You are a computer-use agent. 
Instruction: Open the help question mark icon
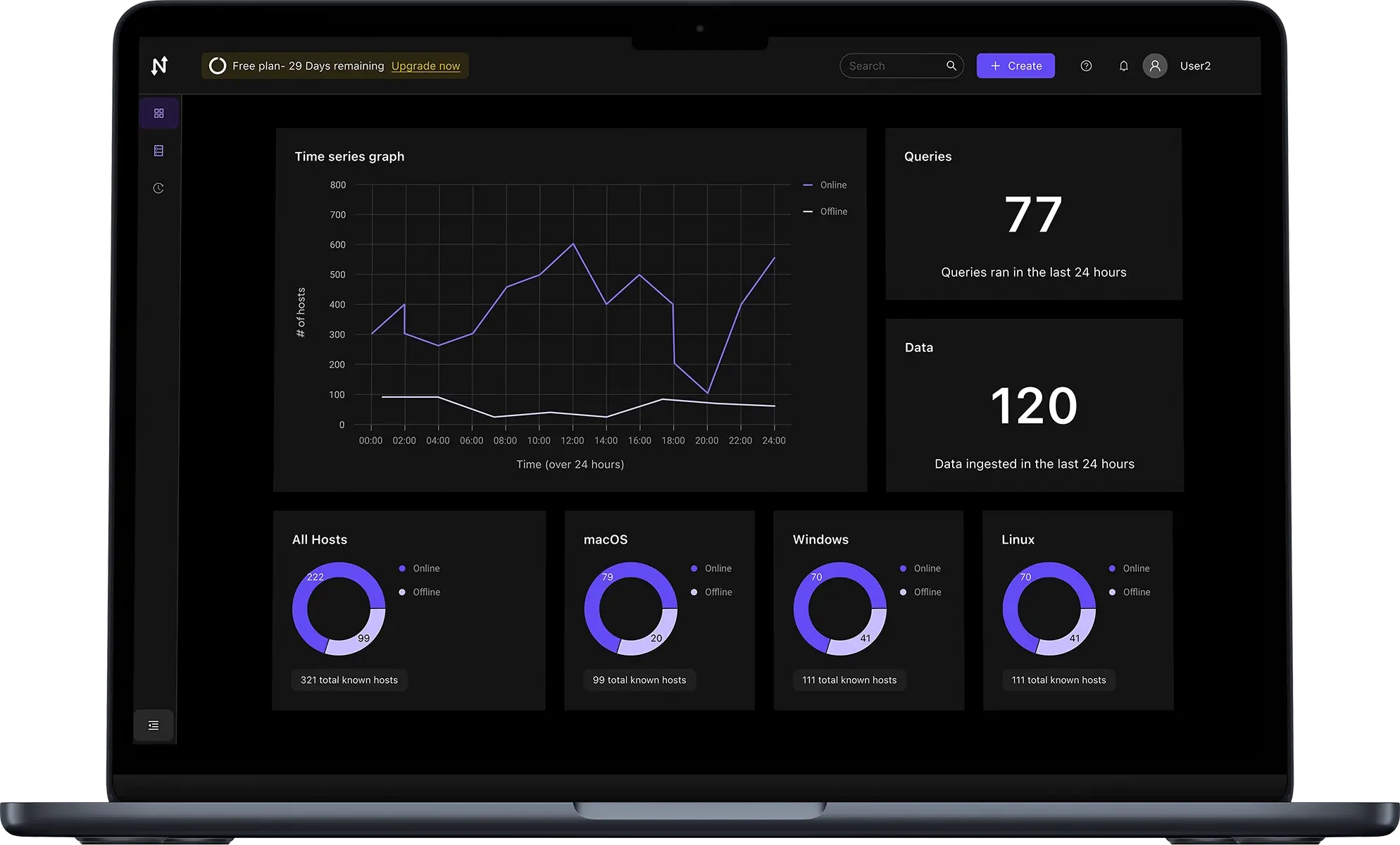click(1085, 65)
